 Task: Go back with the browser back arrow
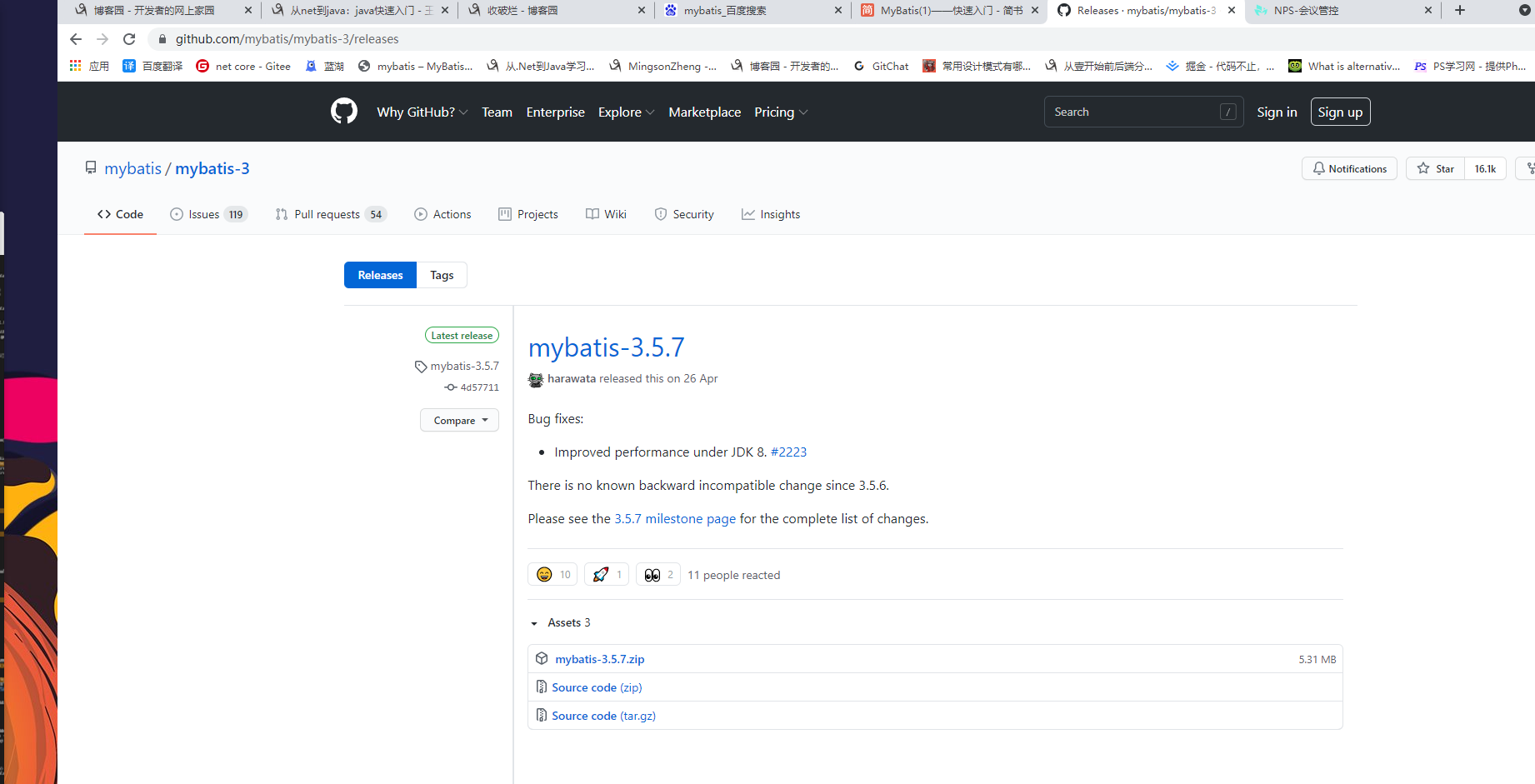tap(76, 39)
